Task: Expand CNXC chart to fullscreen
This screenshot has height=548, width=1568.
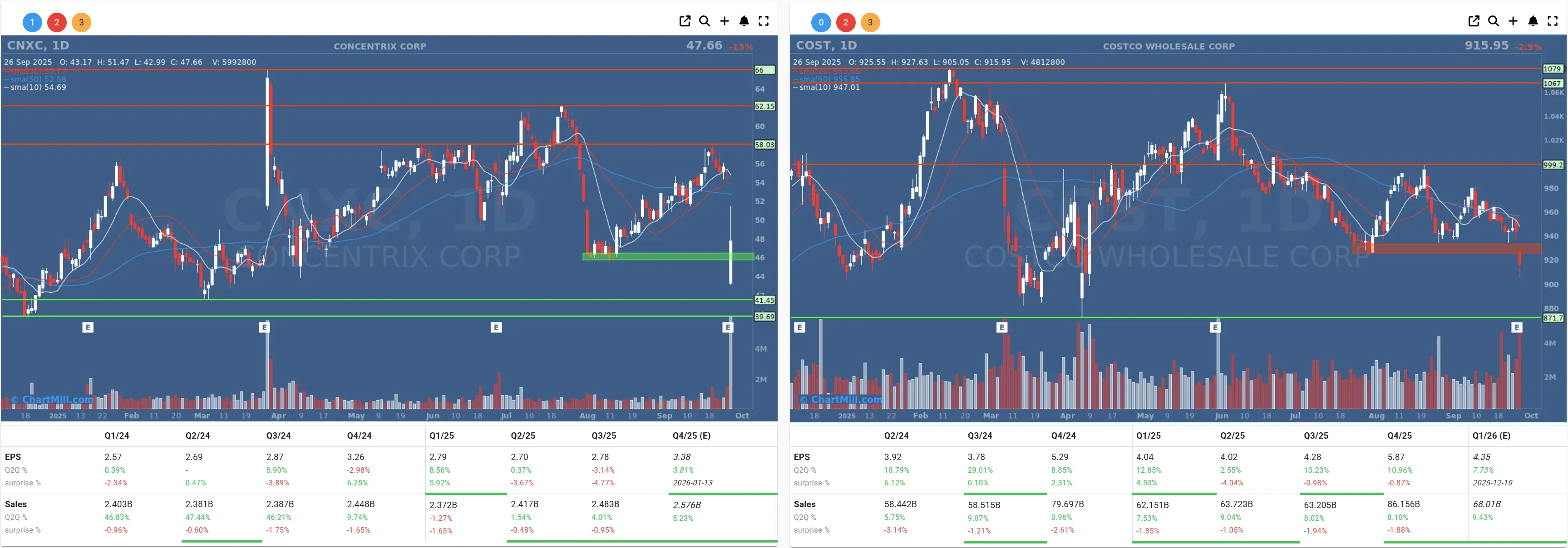Action: [x=763, y=21]
